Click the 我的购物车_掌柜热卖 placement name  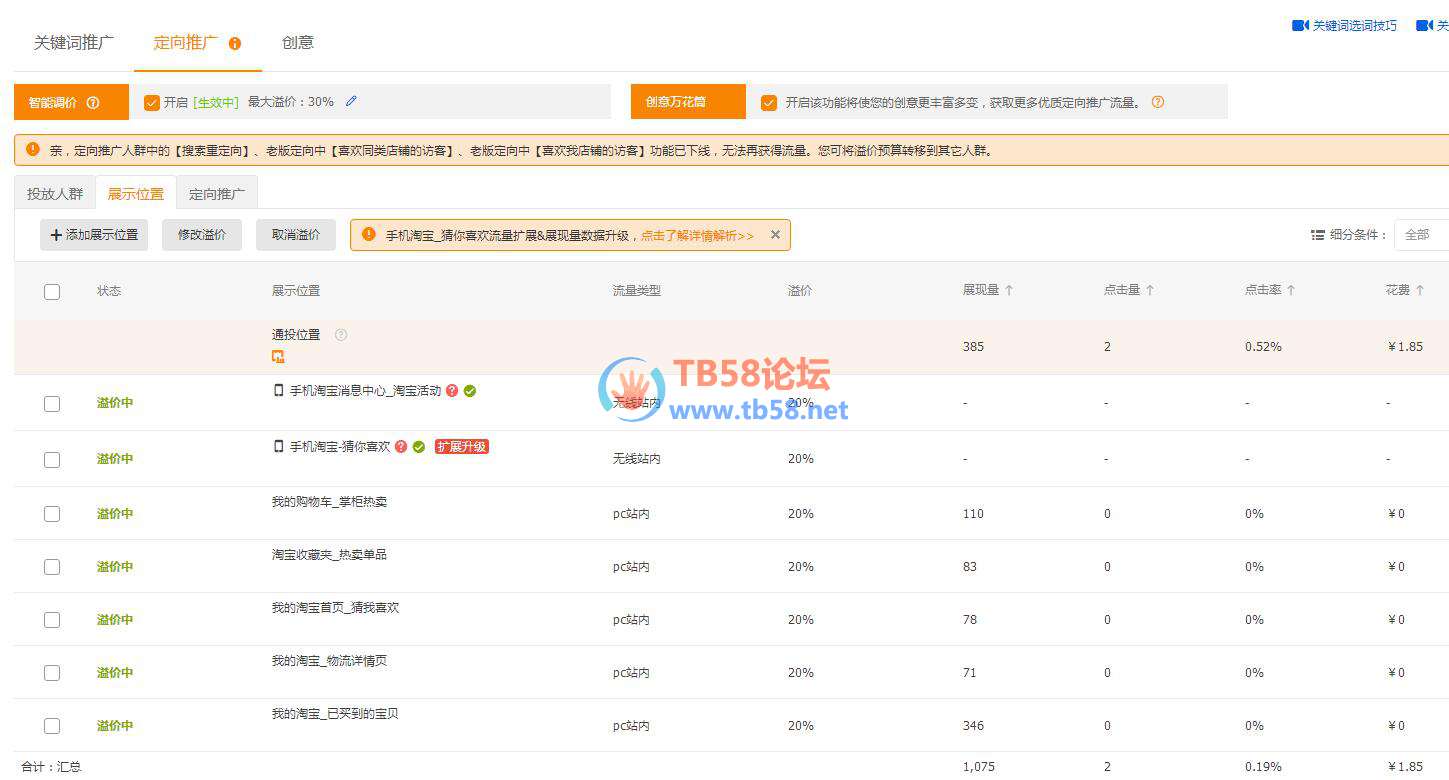[x=329, y=501]
